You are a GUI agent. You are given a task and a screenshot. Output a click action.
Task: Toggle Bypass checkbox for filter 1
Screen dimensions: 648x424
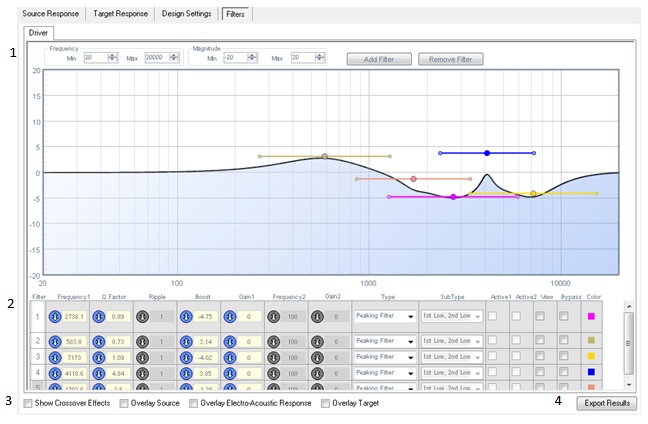click(564, 316)
